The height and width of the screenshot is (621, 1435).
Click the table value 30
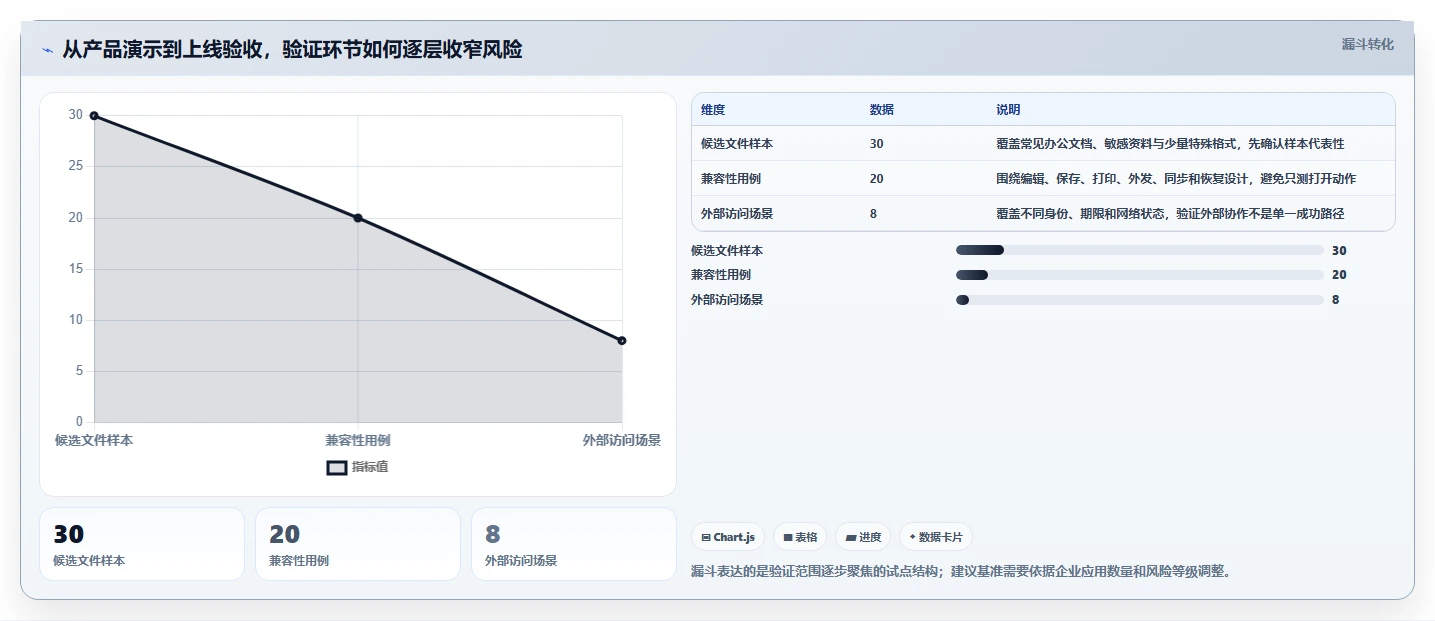(x=877, y=144)
